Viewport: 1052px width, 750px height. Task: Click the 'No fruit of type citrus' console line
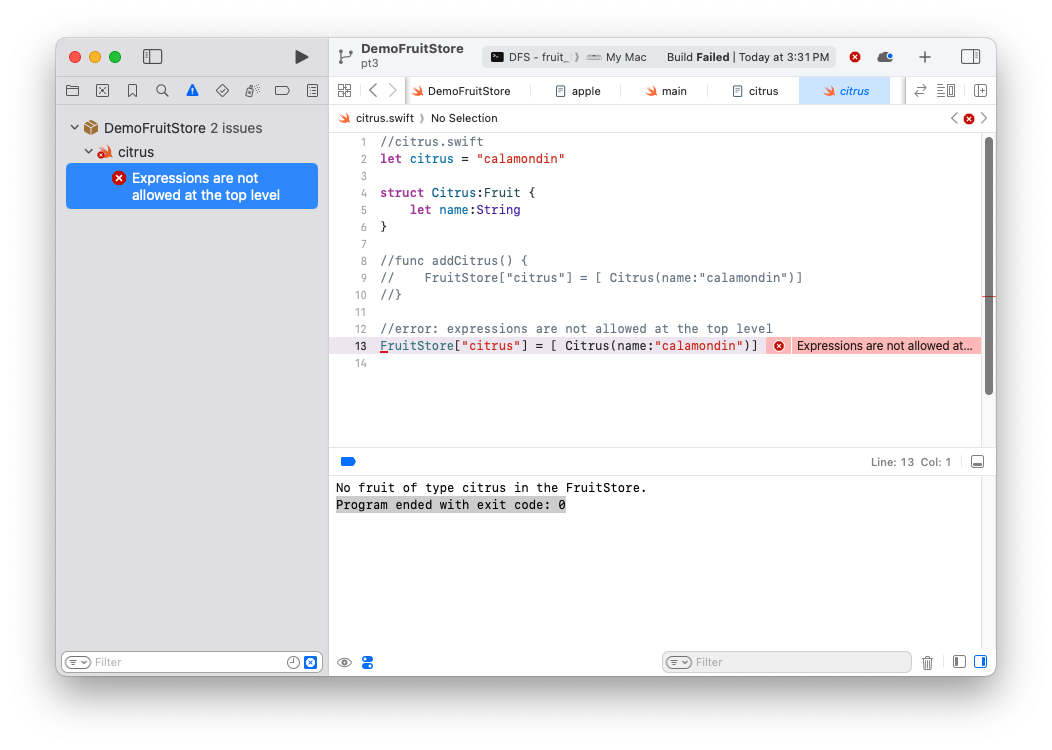(x=491, y=488)
